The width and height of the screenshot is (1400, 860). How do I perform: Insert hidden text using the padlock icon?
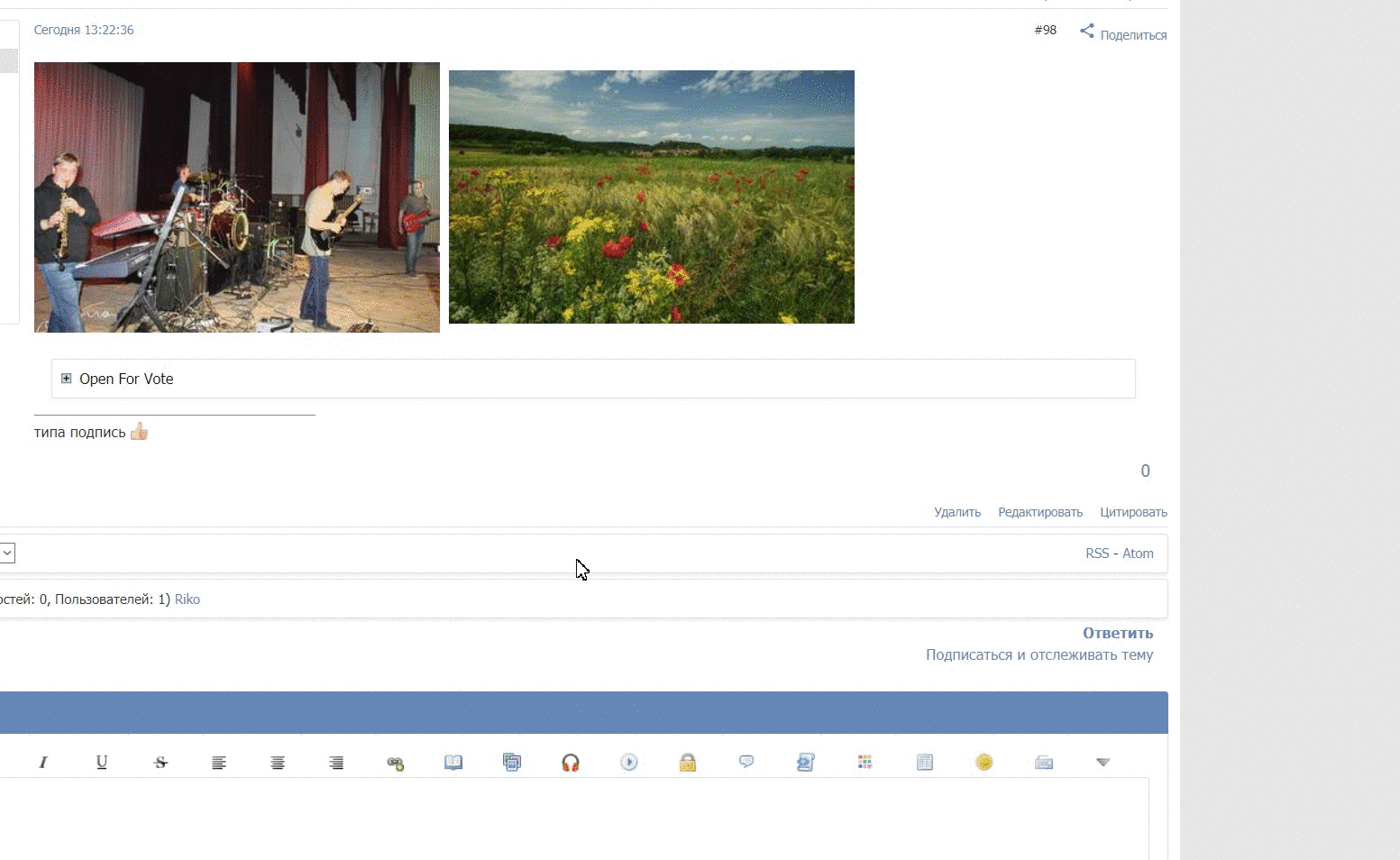click(x=688, y=763)
